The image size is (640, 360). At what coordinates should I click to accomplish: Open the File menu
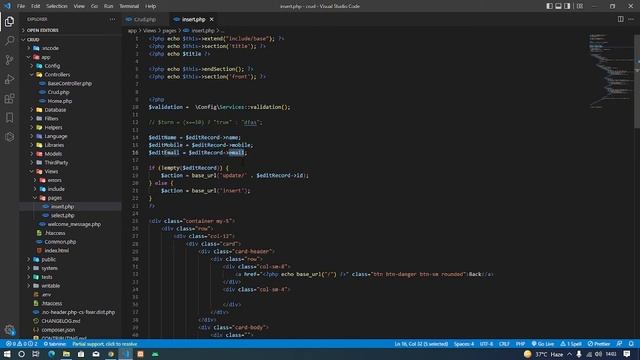21,6
